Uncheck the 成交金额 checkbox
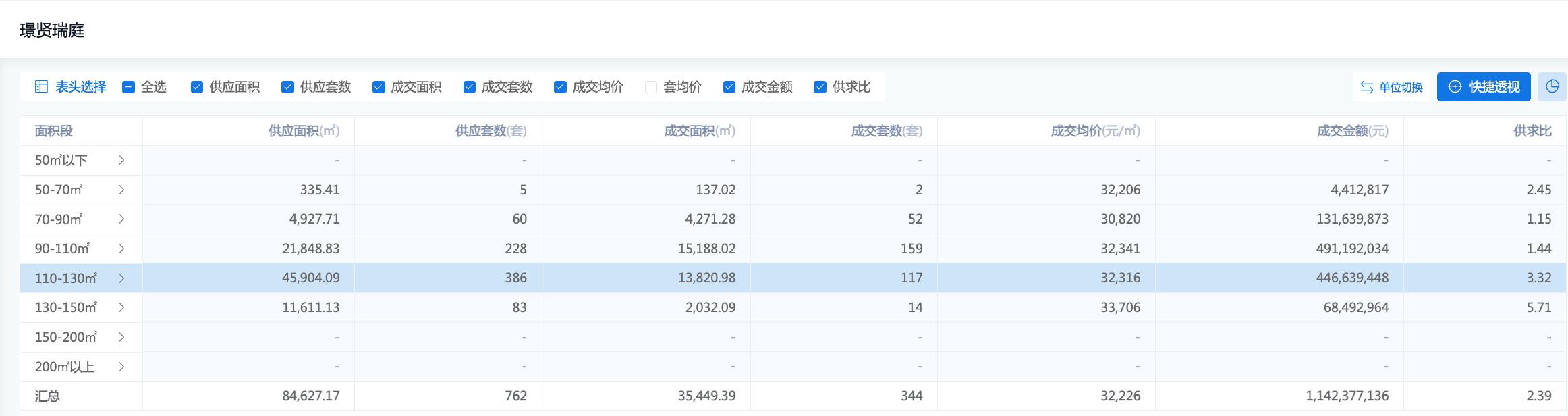 729,87
